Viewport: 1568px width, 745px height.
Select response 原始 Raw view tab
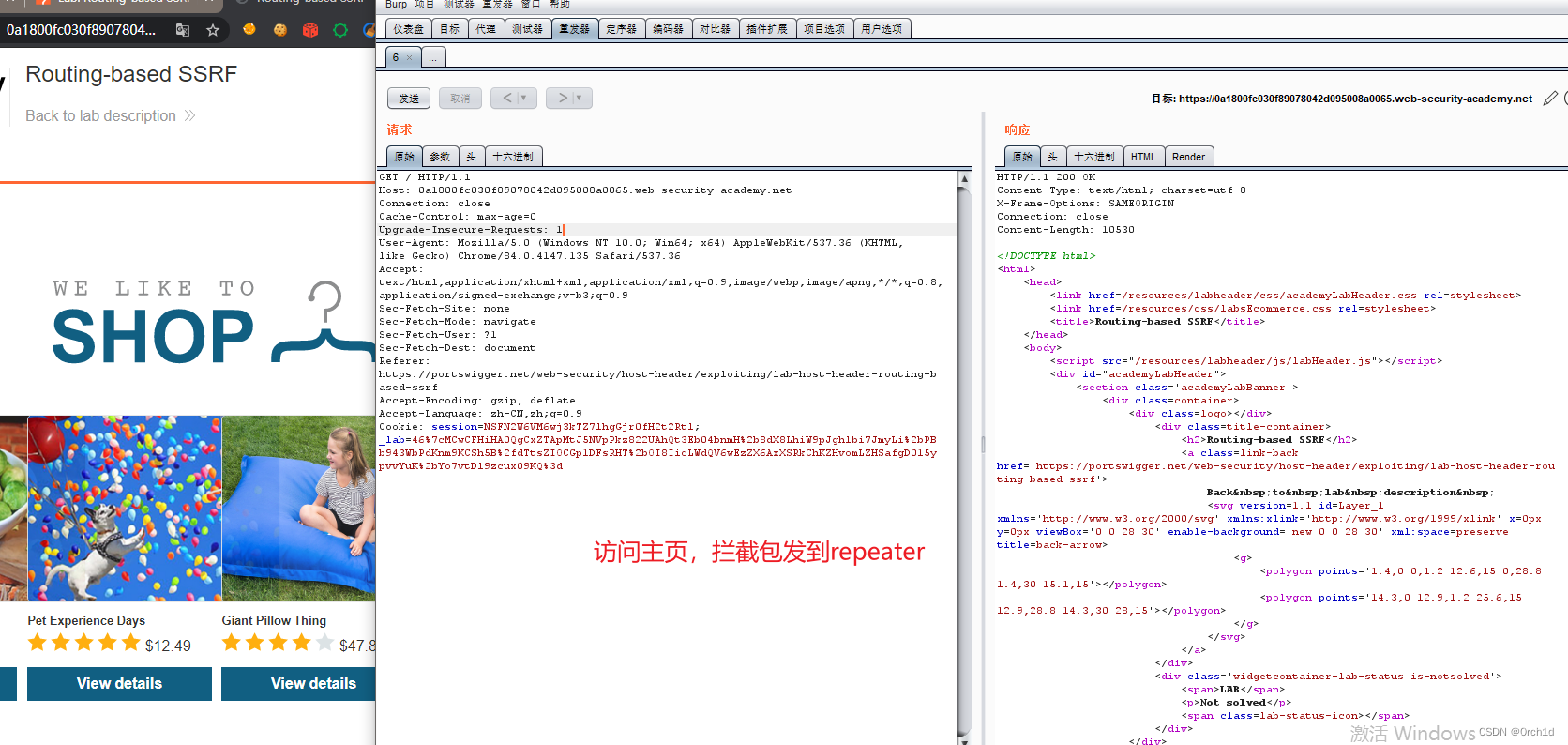point(1022,157)
